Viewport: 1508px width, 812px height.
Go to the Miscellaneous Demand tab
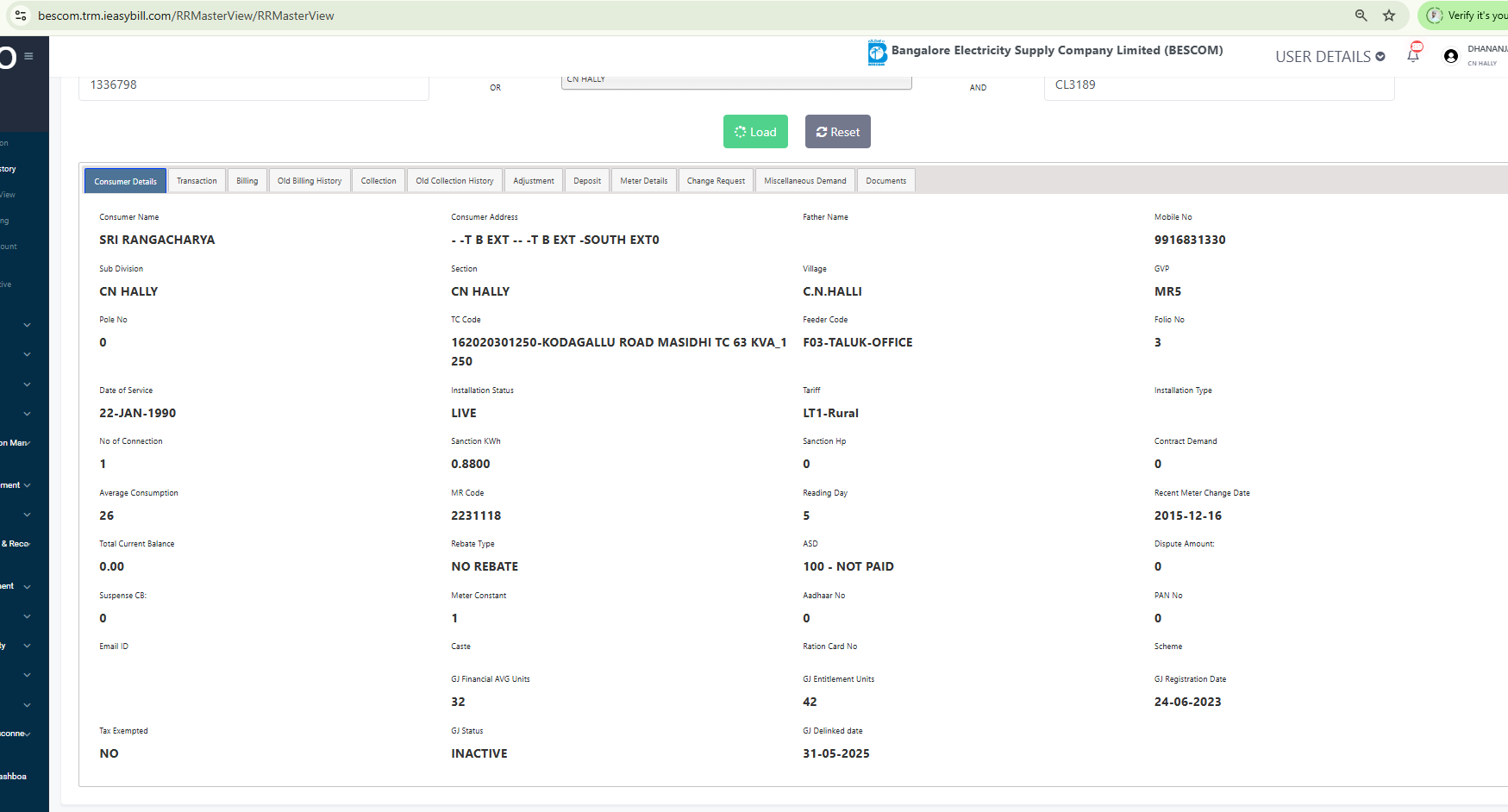coord(804,181)
